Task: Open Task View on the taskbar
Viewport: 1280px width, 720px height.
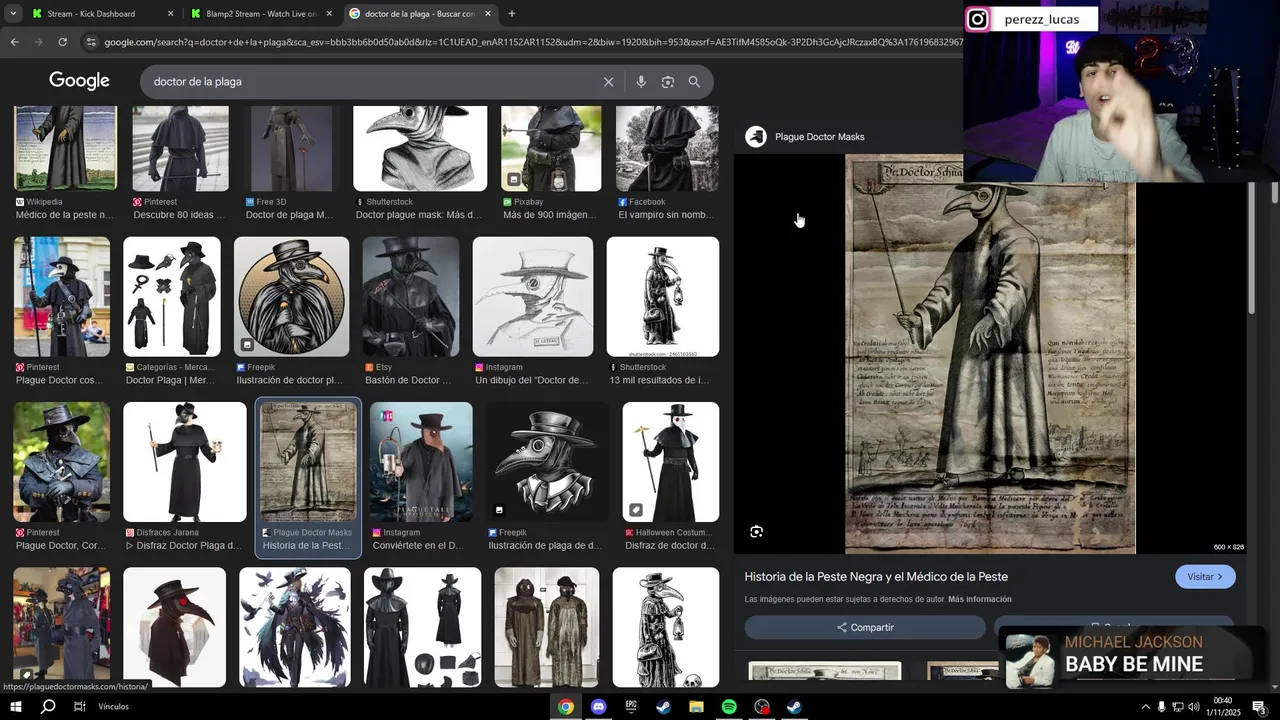Action: pyautogui.click(x=80, y=707)
